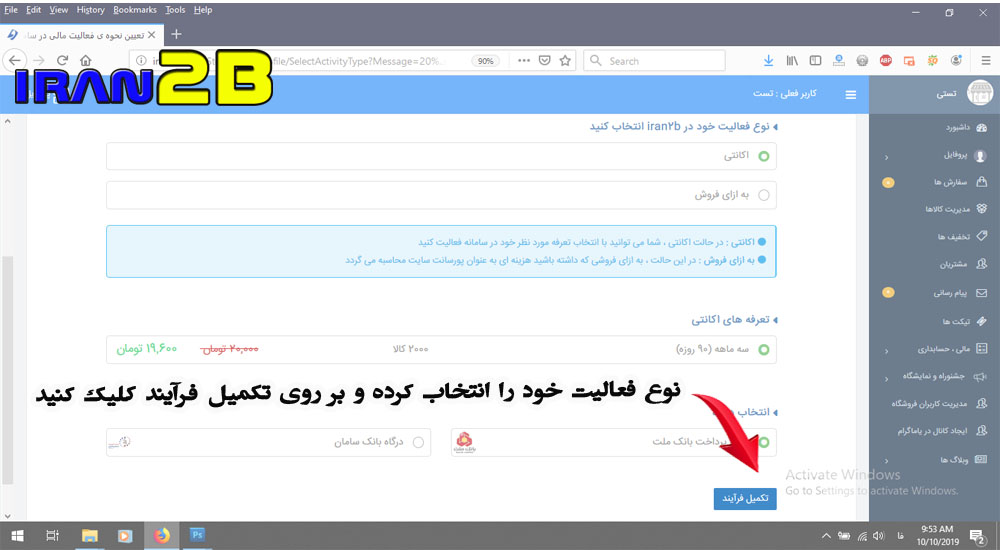Click the profile (پروفایل) user icon
Screen dimensions: 1000x550
(982, 155)
